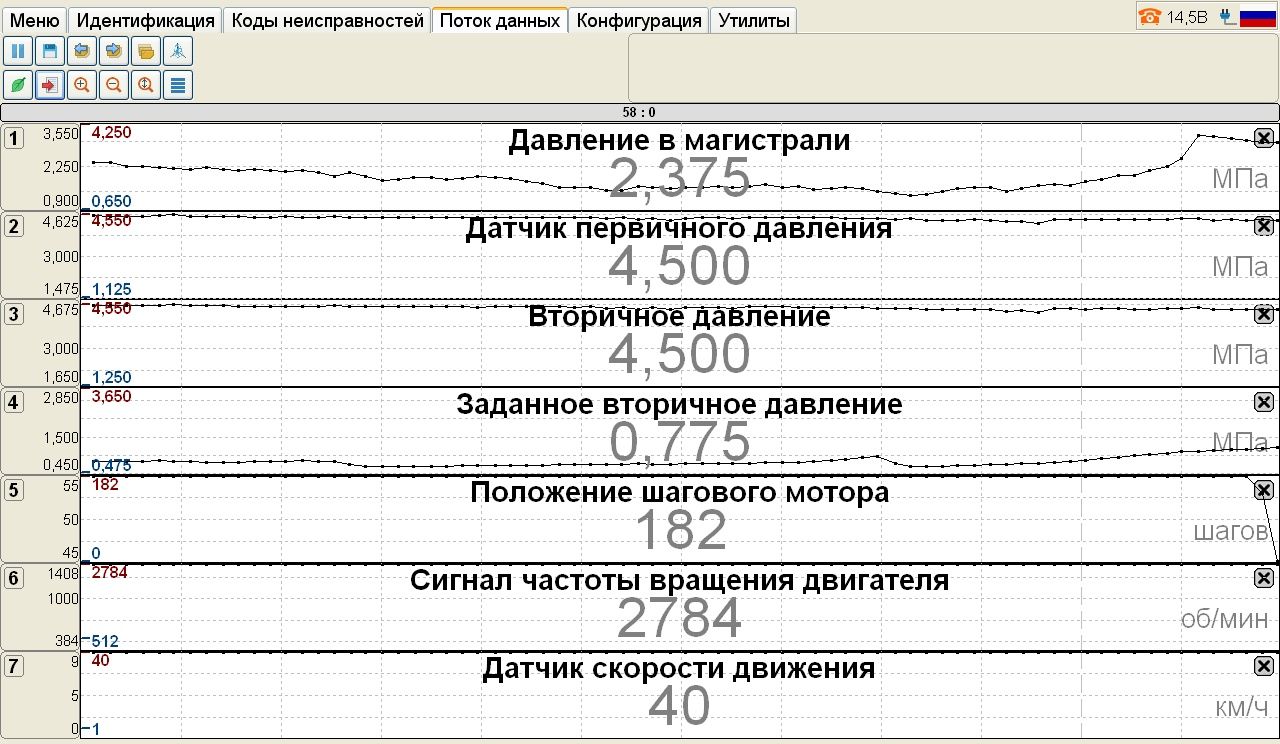Click channel number 1 button
This screenshot has width=1280, height=744.
13,138
